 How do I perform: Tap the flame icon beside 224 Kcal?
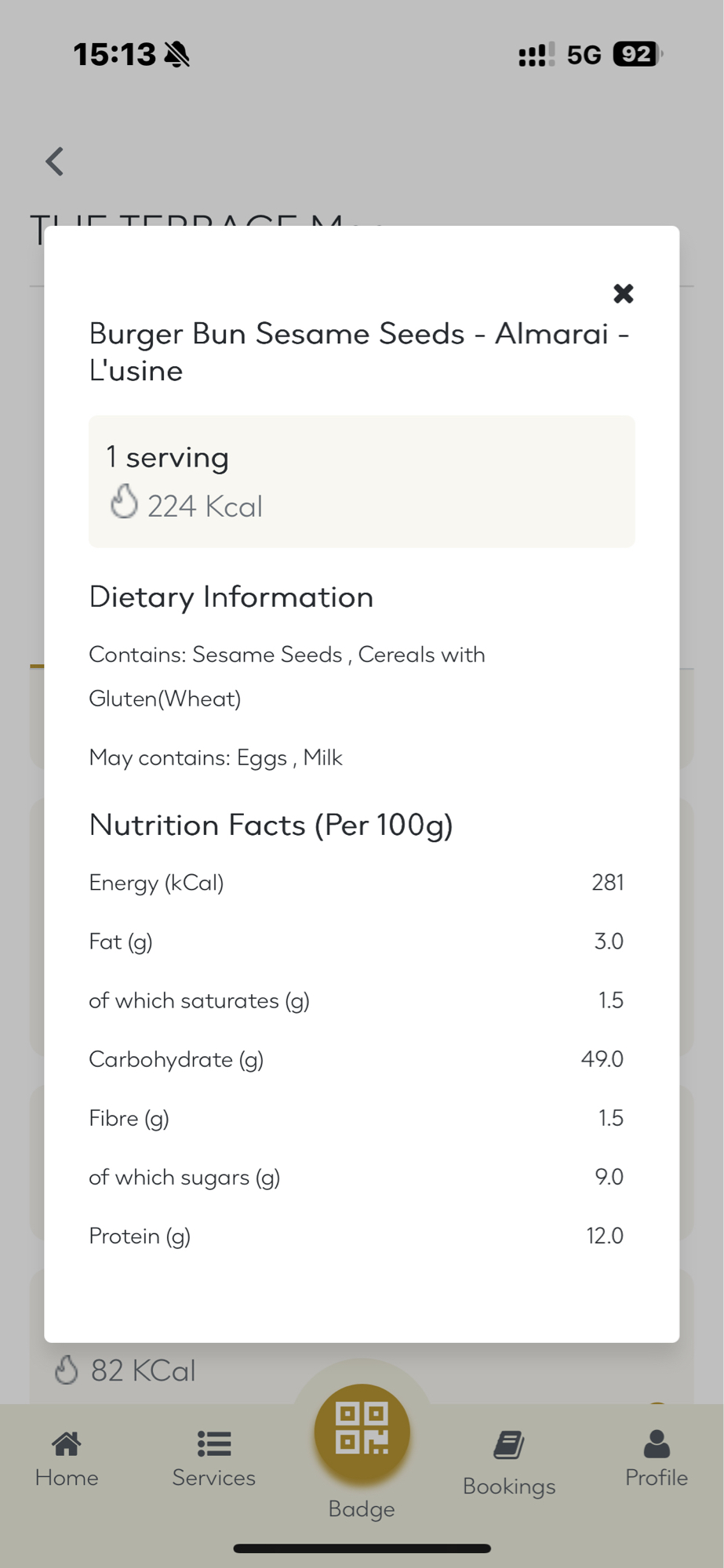124,502
